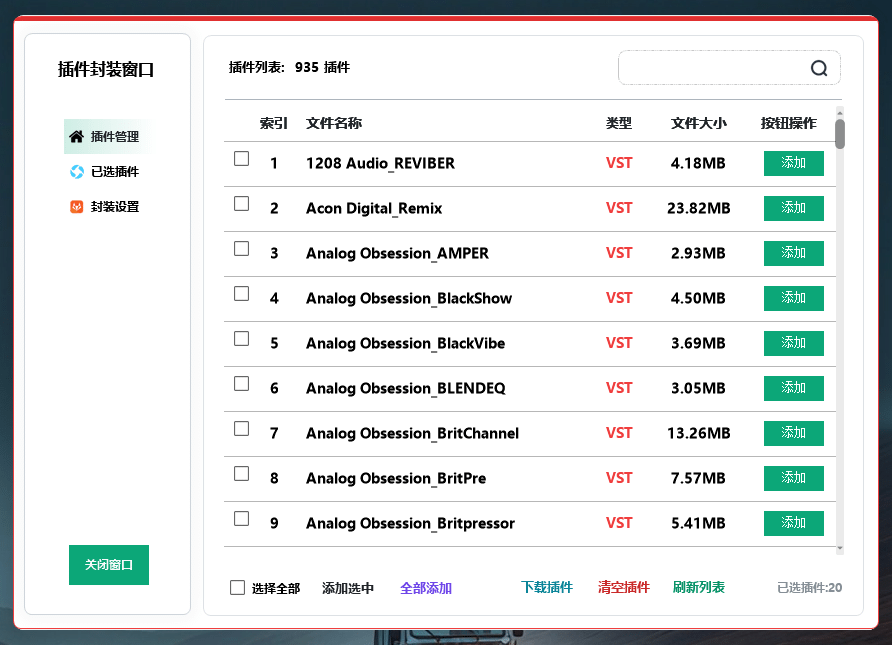The height and width of the screenshot is (645, 892).
Task: Click 添加 for Analog Obsession_BlackShow
Action: (x=794, y=298)
